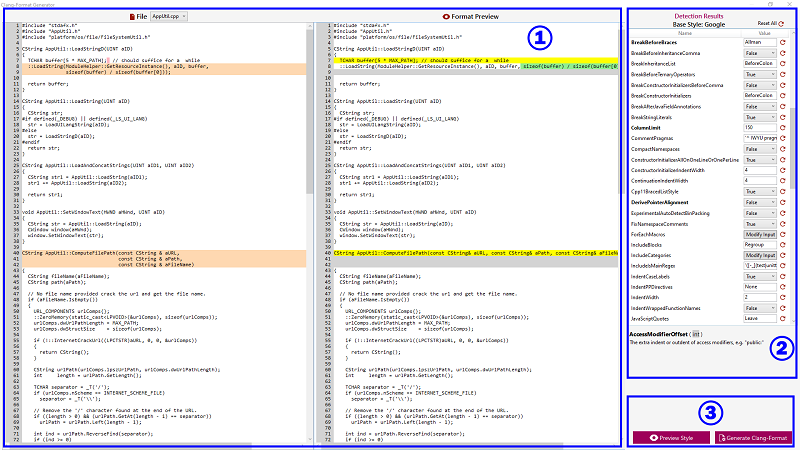Reset the DerivePointerAlignment option
The width and height of the screenshot is (800, 450).
coord(782,202)
